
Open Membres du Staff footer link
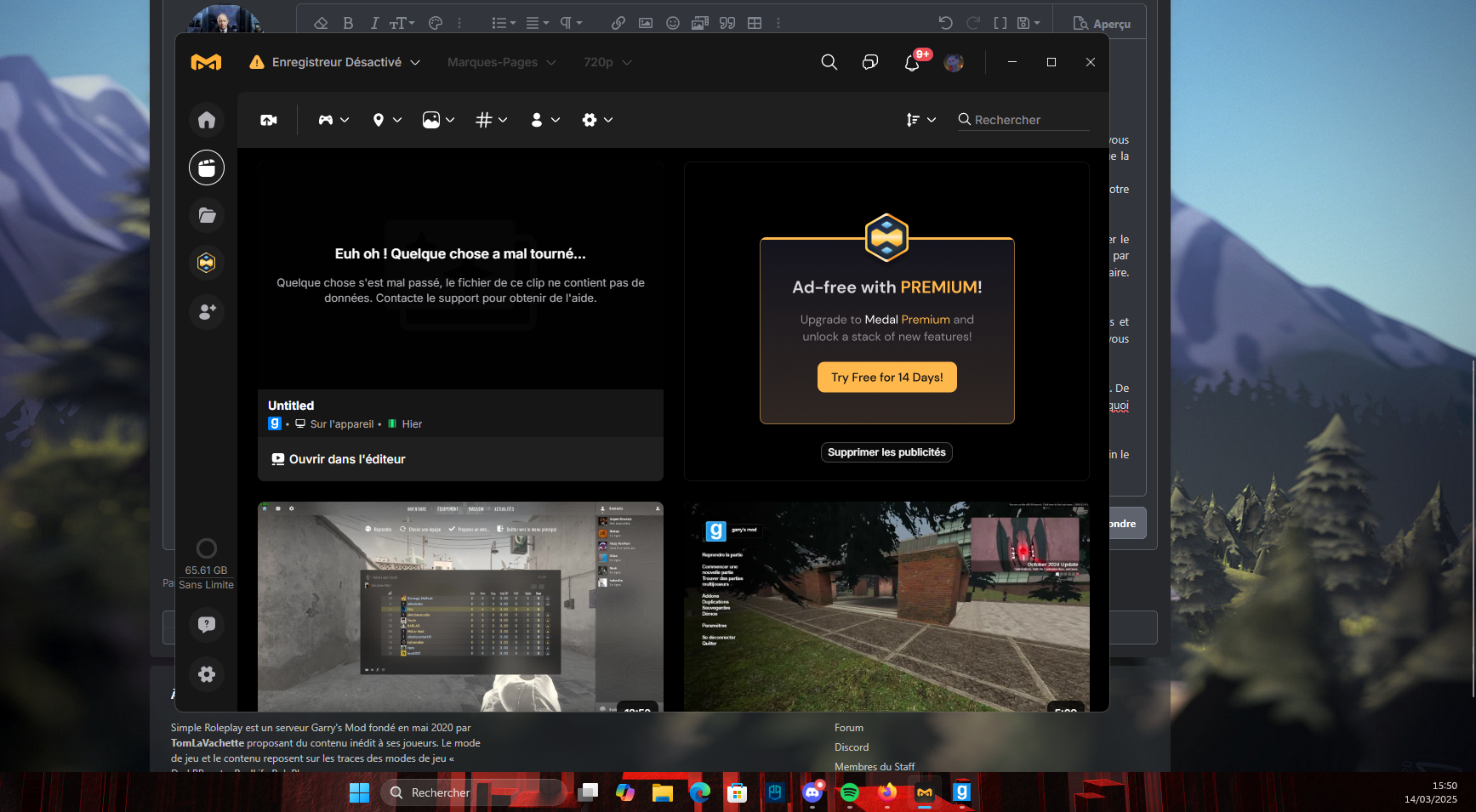point(875,767)
